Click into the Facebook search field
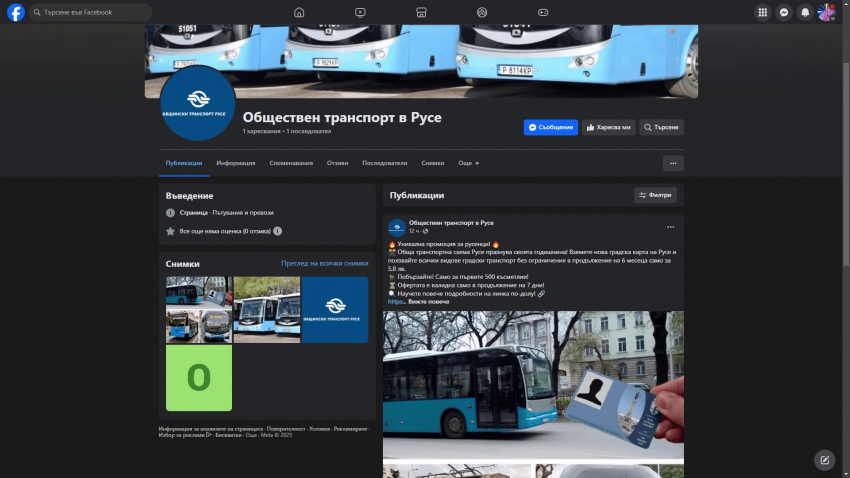 click(90, 12)
